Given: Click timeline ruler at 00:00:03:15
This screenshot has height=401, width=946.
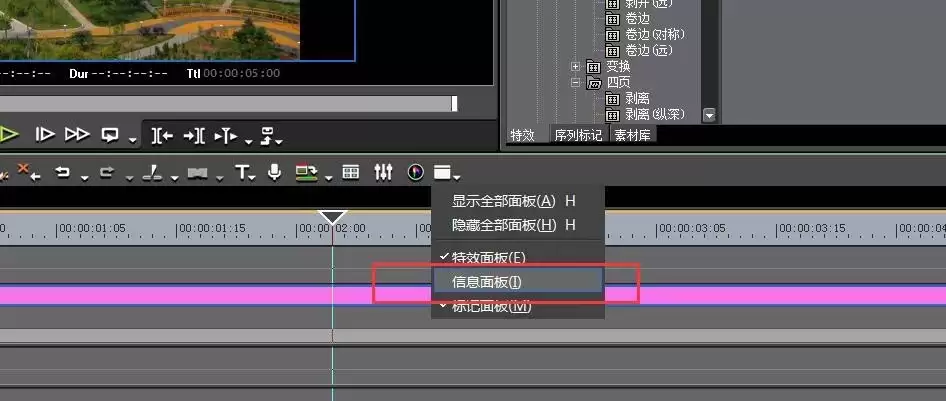Looking at the screenshot, I should [812, 229].
